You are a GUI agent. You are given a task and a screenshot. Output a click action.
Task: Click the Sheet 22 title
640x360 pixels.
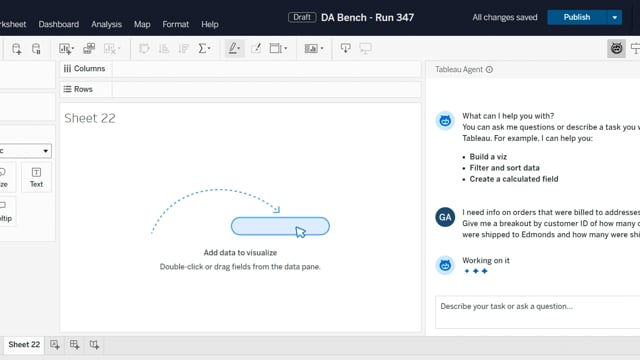click(x=90, y=118)
